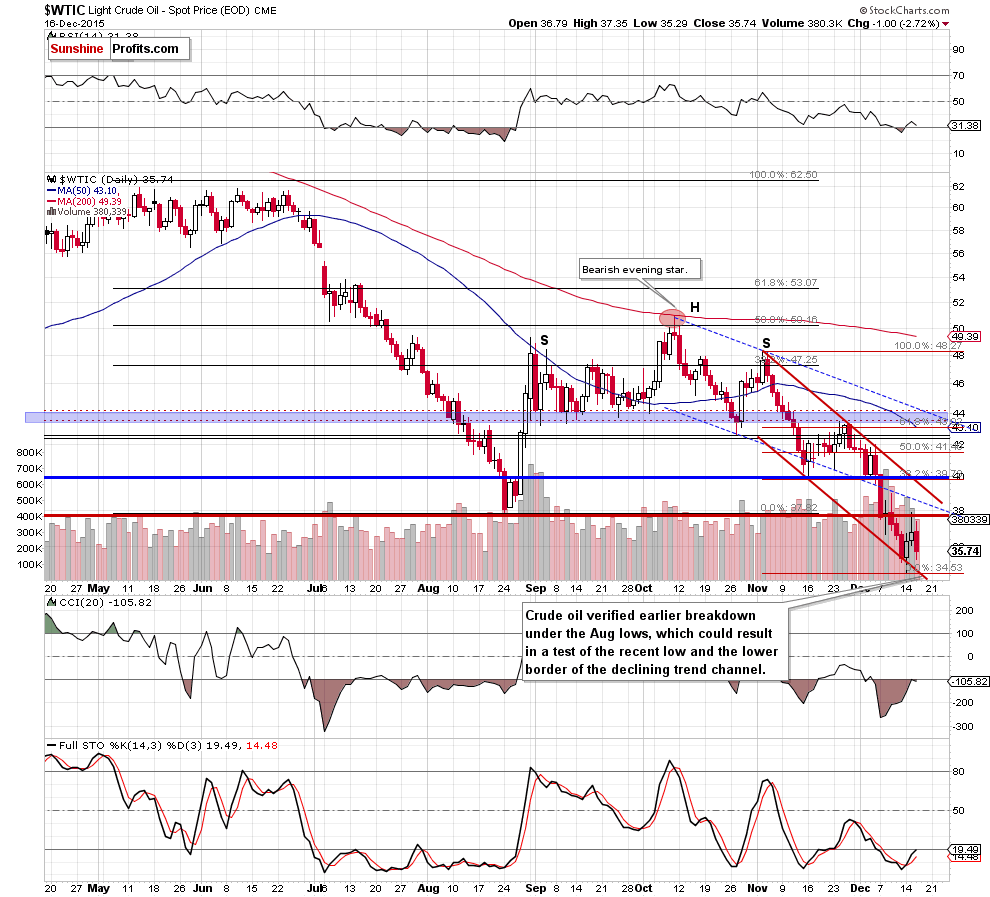Click the red ellipse marking the evening star
The image size is (990, 897).
click(672, 318)
